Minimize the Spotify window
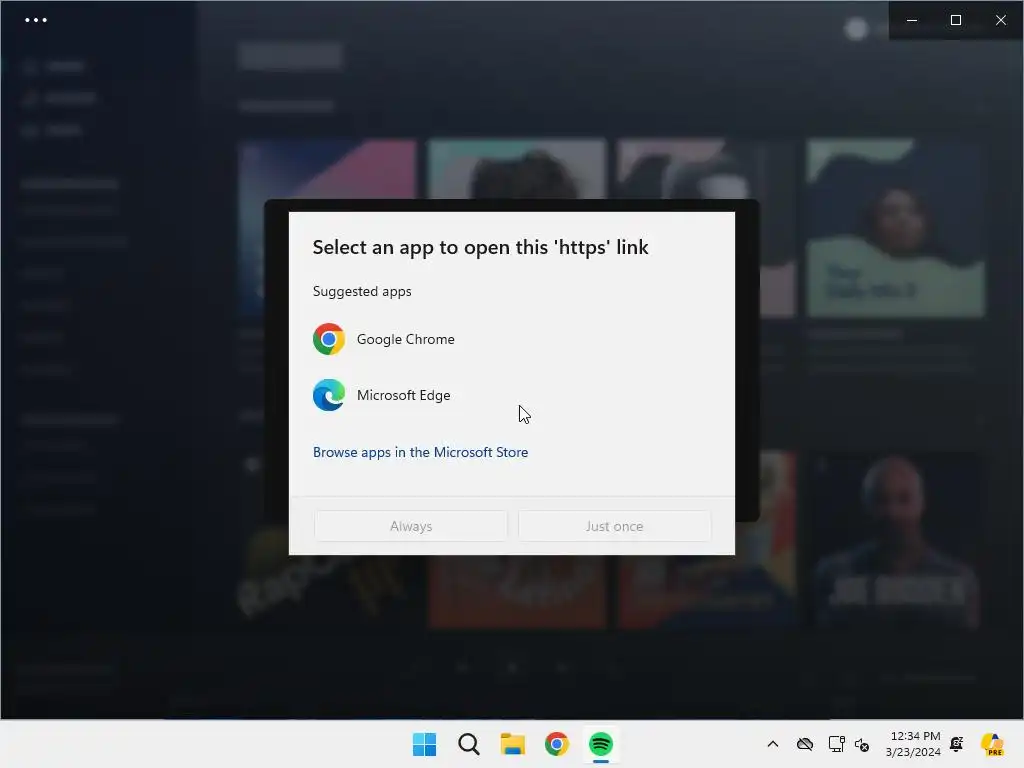1024x768 pixels. click(912, 20)
